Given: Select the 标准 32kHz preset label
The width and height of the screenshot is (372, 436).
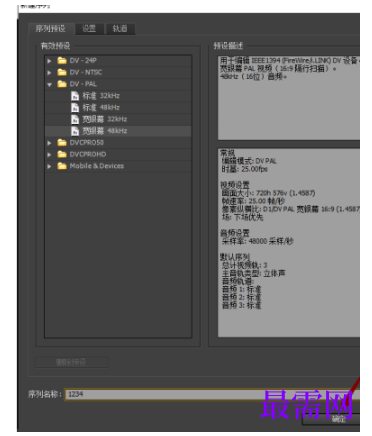Looking at the screenshot, I should point(101,96).
